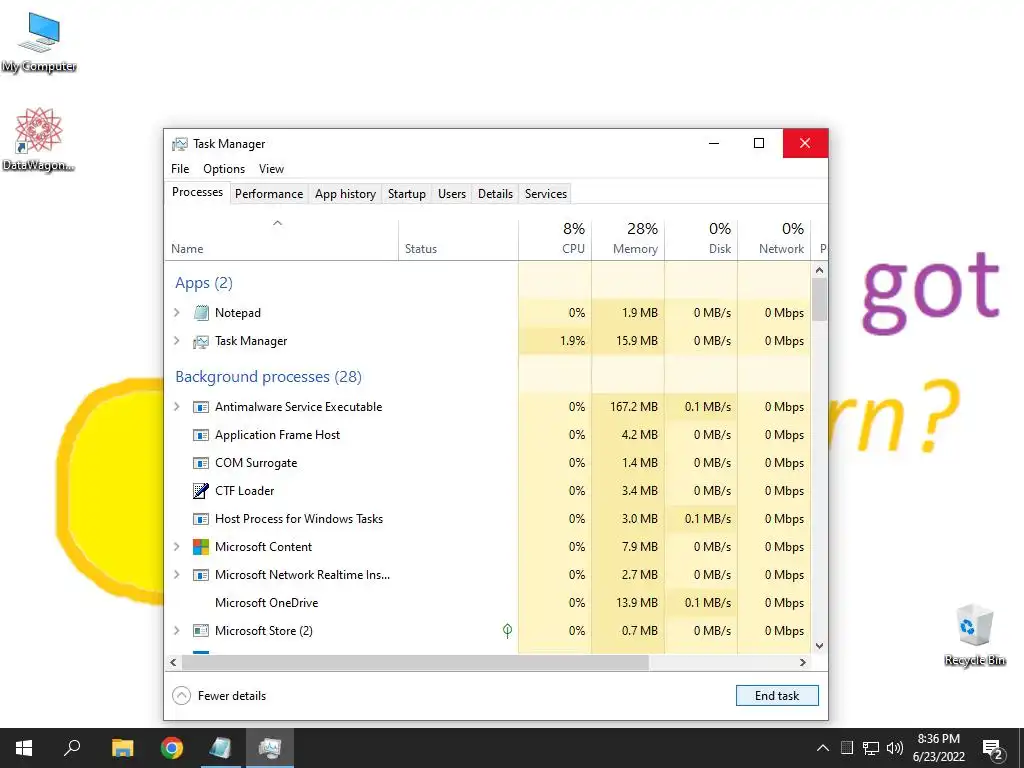This screenshot has width=1024, height=768.
Task: Open the View menu
Action: pyautogui.click(x=271, y=168)
